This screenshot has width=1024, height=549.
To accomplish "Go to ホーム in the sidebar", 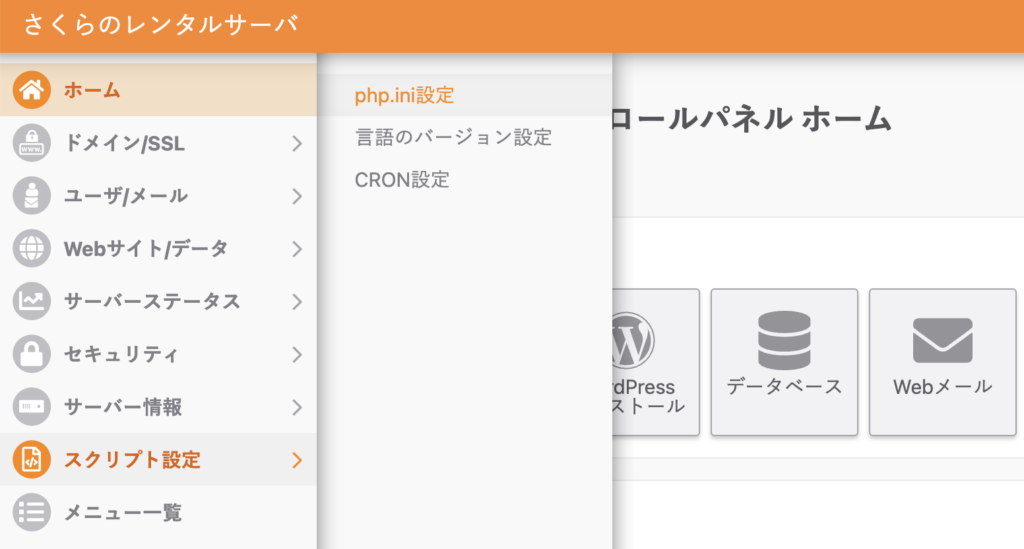I will click(x=158, y=90).
